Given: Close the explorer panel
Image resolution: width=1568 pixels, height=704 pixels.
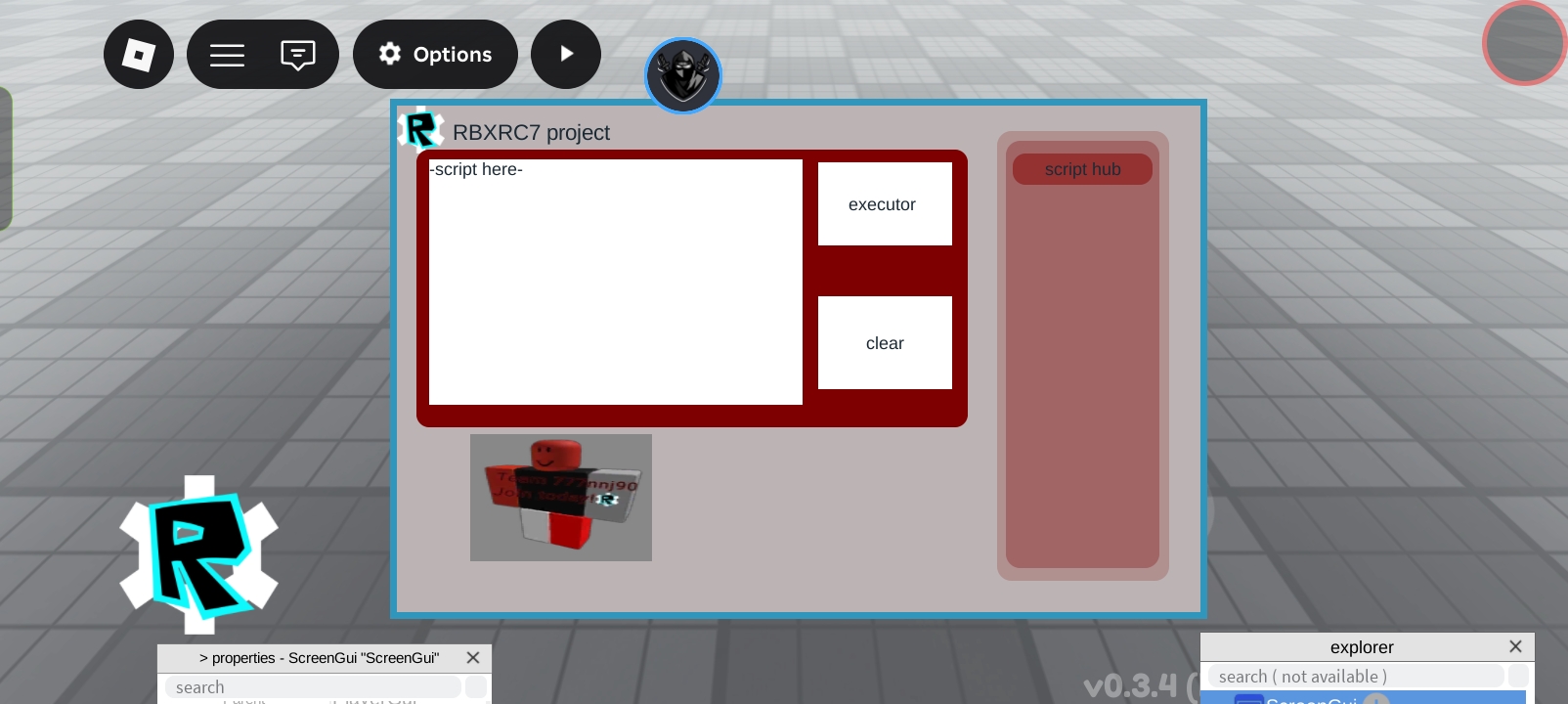Looking at the screenshot, I should pyautogui.click(x=1515, y=646).
